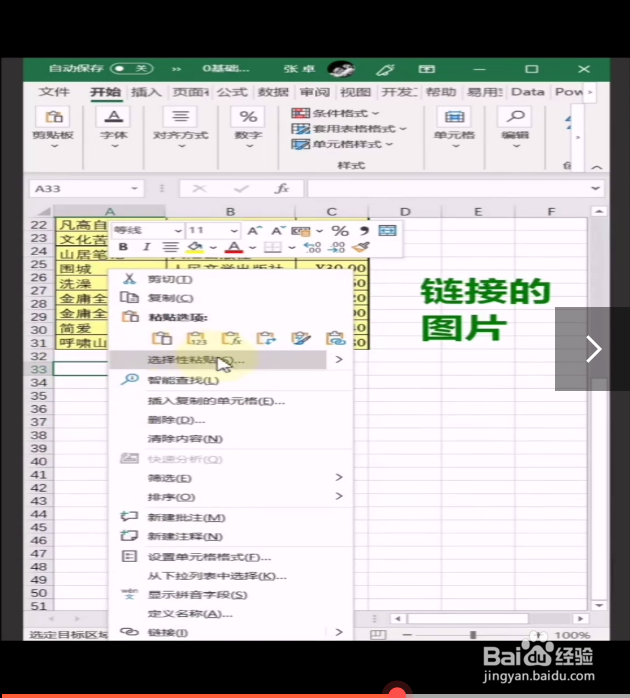Click italic I in mini toolbar
630x698 pixels.
pos(146,247)
